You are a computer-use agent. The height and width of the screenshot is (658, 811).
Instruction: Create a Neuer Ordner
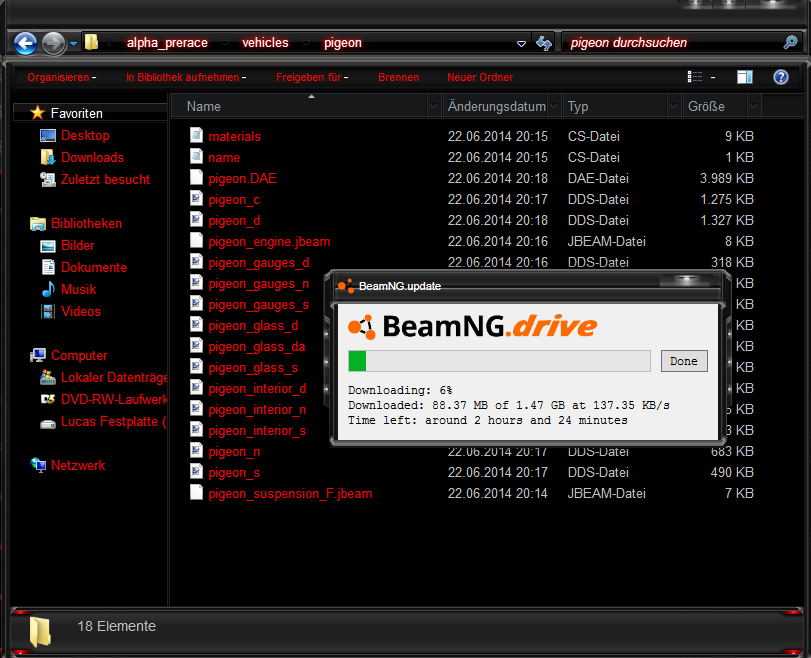point(480,77)
